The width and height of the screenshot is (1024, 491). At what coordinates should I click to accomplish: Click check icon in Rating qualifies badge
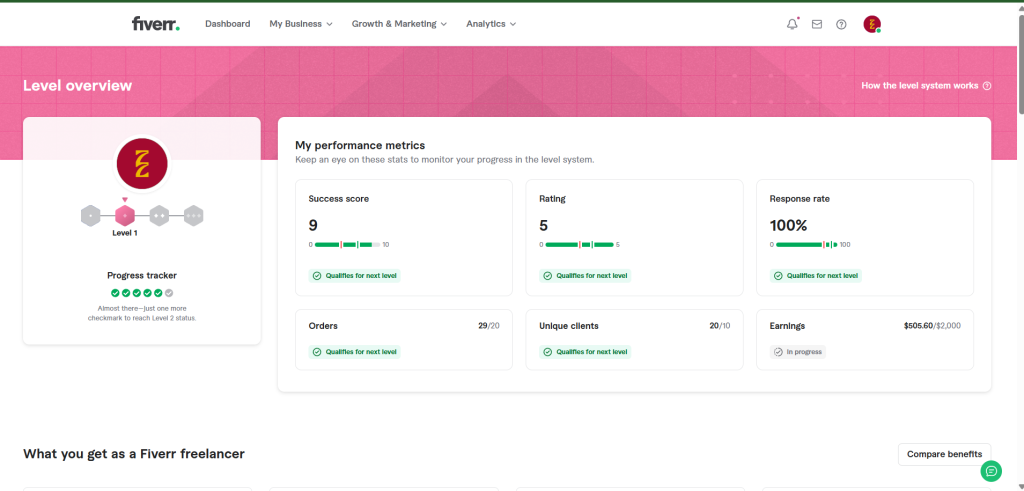pos(548,276)
